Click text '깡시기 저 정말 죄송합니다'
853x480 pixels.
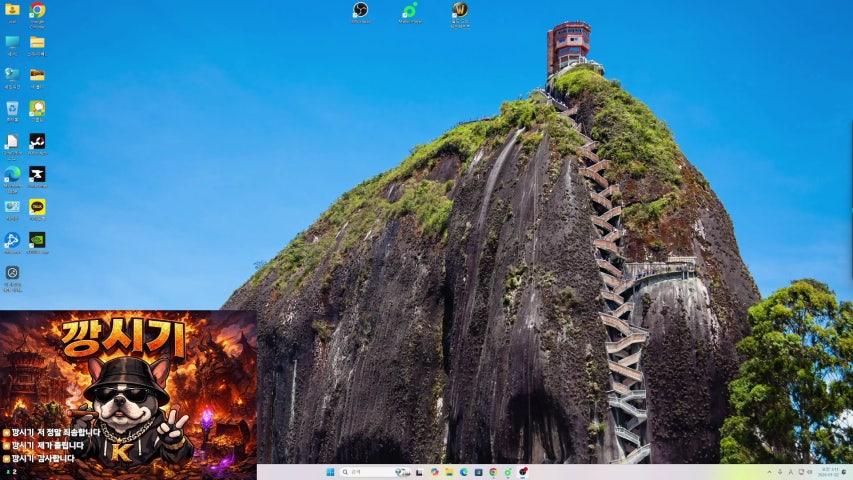(55, 433)
